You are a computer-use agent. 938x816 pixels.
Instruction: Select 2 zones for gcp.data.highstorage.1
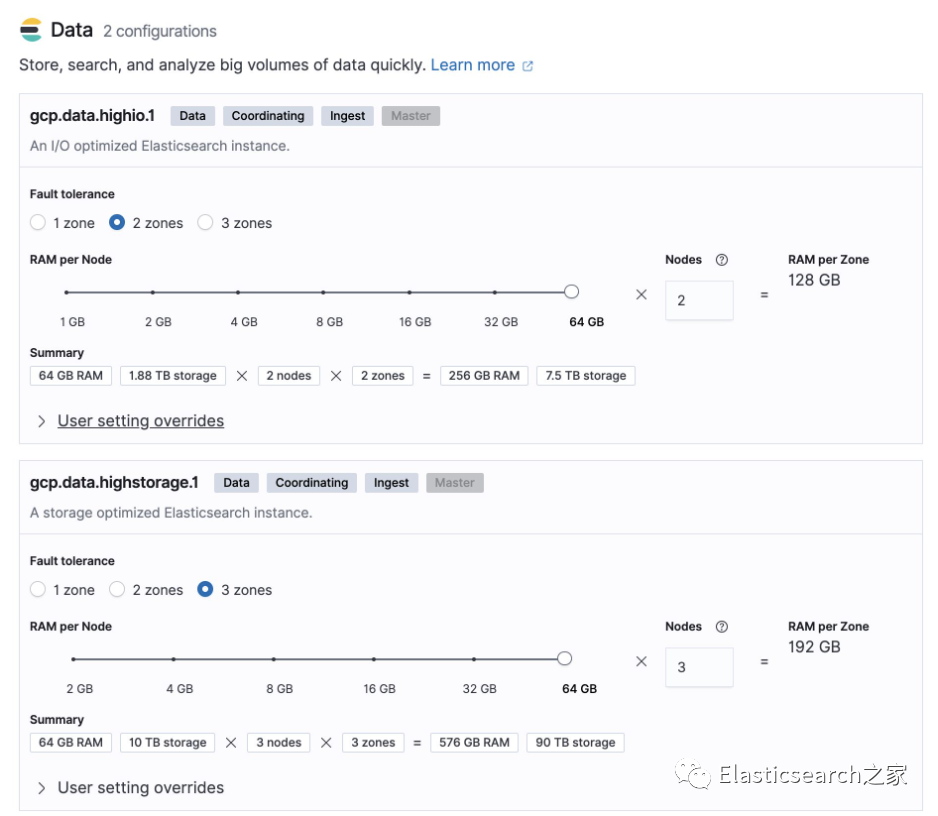[x=117, y=590]
